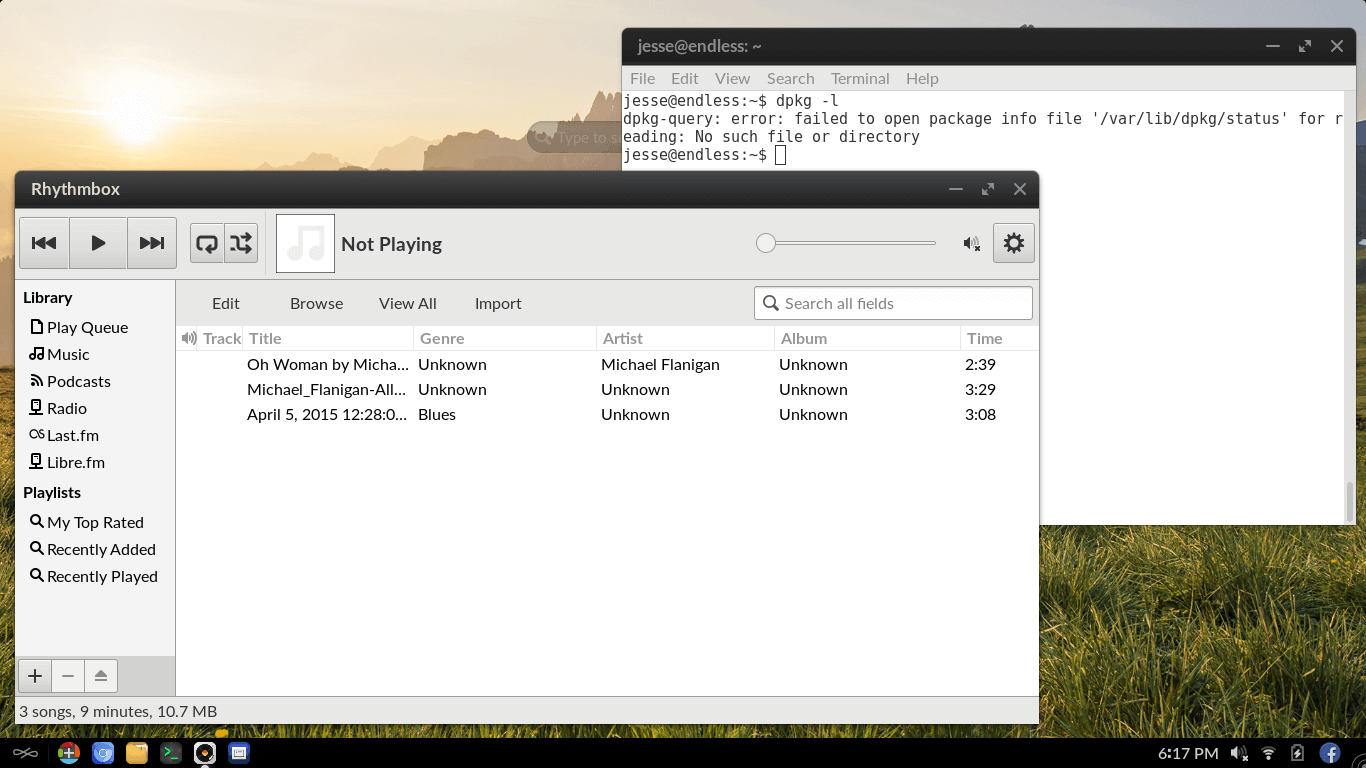Open Recently Played playlist
1366x768 pixels.
pyautogui.click(x=95, y=576)
